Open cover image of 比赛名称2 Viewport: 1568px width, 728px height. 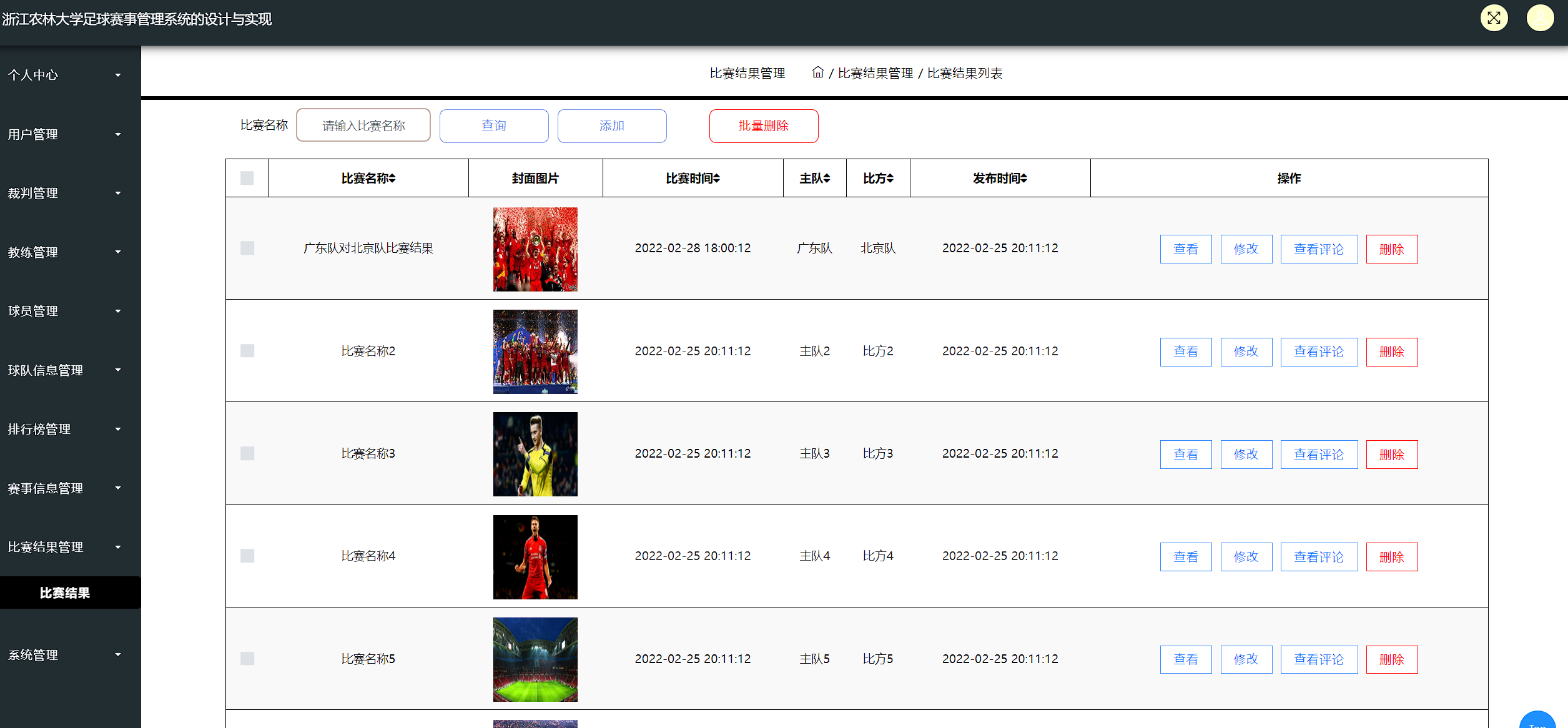[x=535, y=352]
